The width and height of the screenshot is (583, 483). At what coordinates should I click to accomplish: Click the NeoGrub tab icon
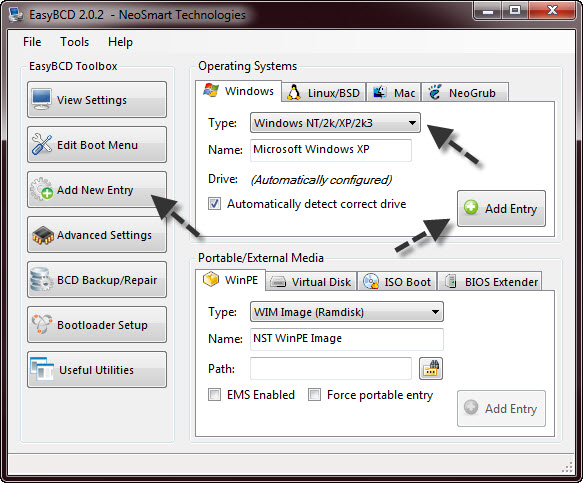click(434, 92)
